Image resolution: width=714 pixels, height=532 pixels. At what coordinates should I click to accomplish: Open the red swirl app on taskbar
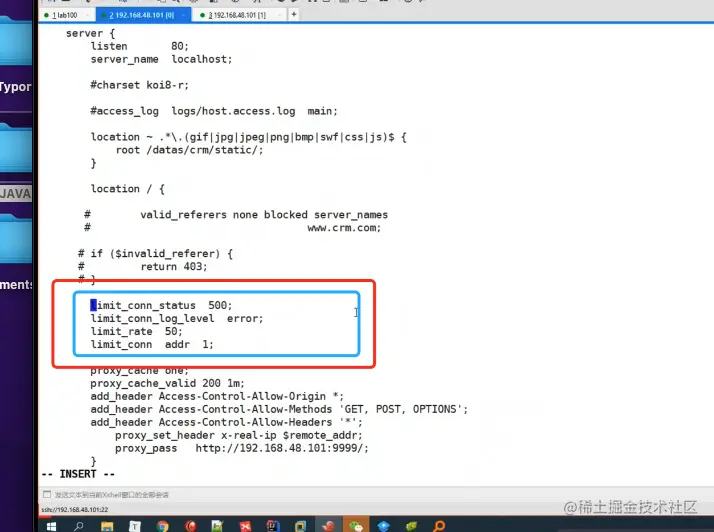(190, 527)
